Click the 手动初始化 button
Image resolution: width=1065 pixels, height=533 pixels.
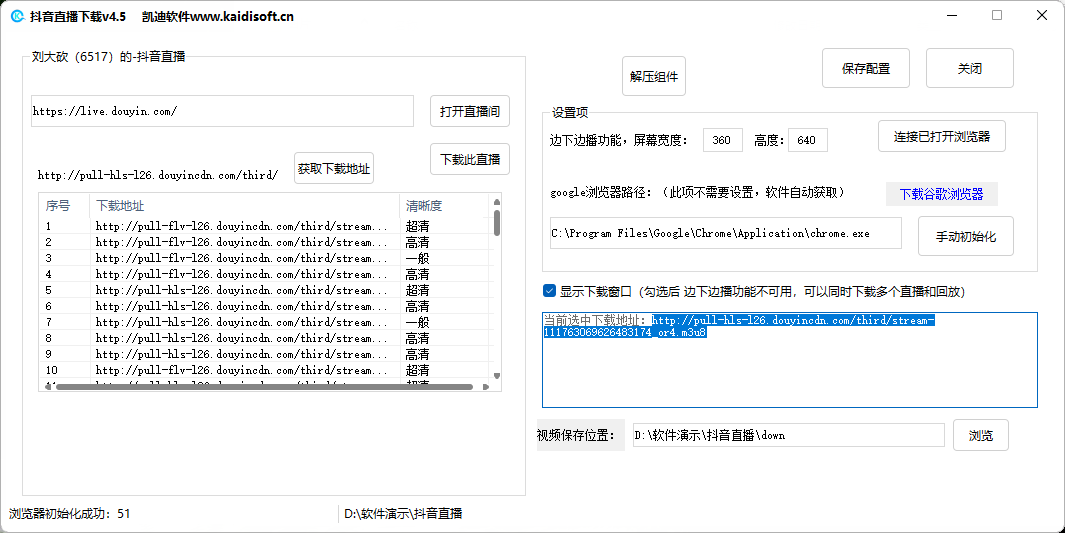pyautogui.click(x=965, y=236)
